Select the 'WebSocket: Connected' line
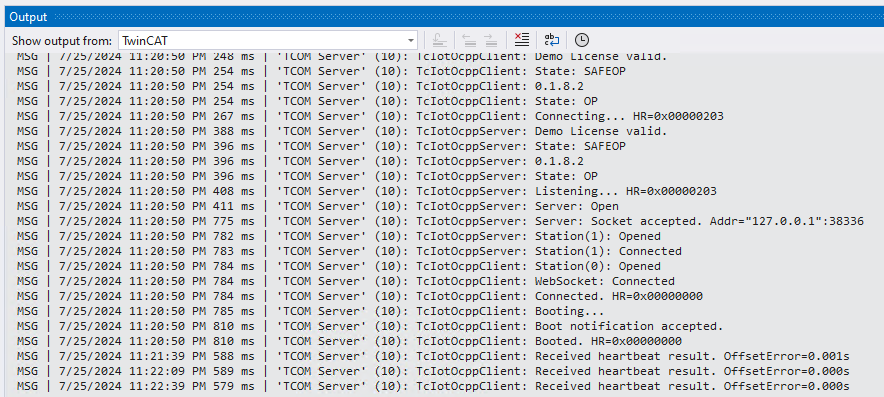This screenshot has height=397, width=884. (346, 281)
